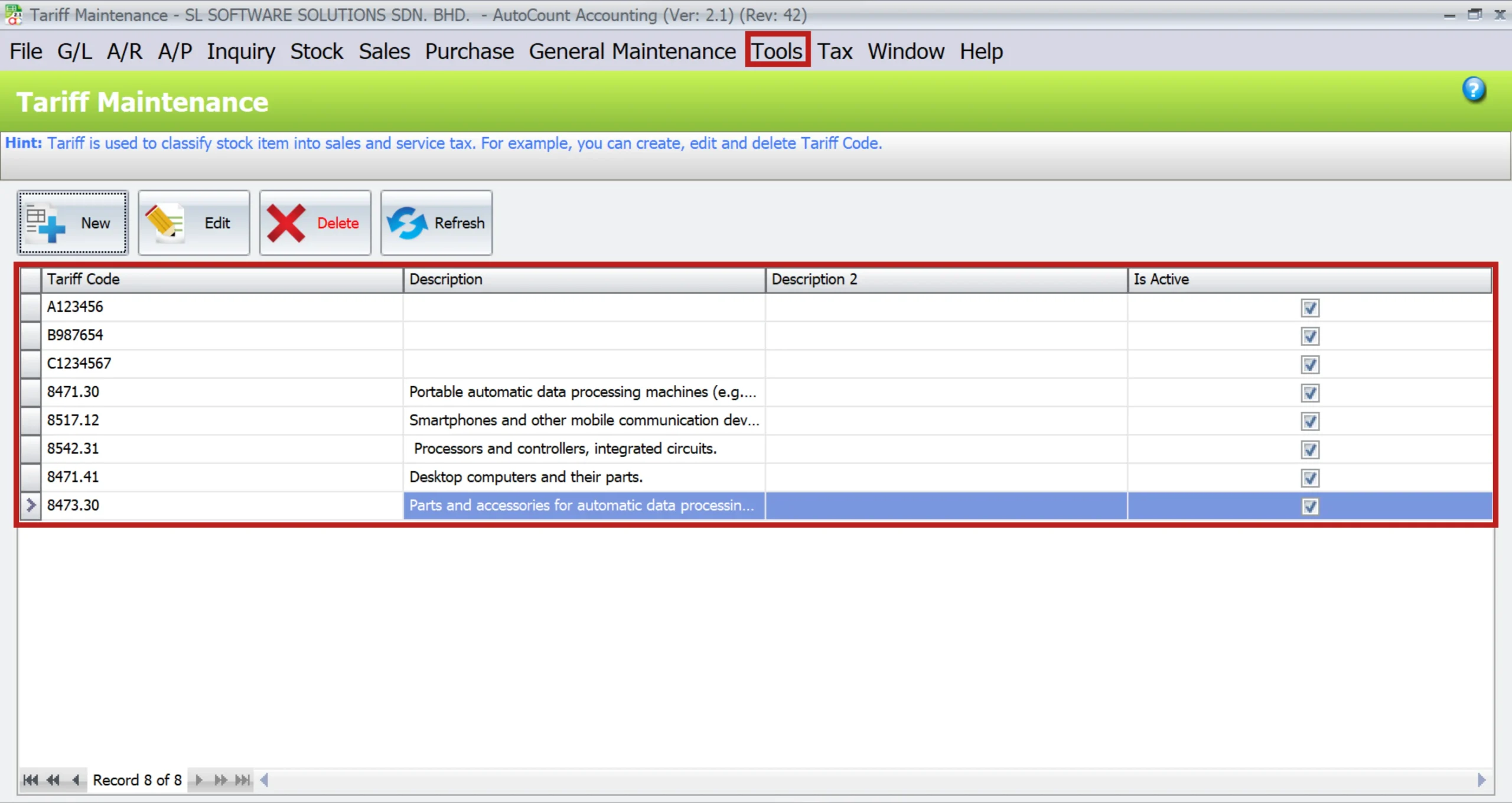1512x803 pixels.
Task: Click next page double-arrow in record navigator
Action: (220, 780)
